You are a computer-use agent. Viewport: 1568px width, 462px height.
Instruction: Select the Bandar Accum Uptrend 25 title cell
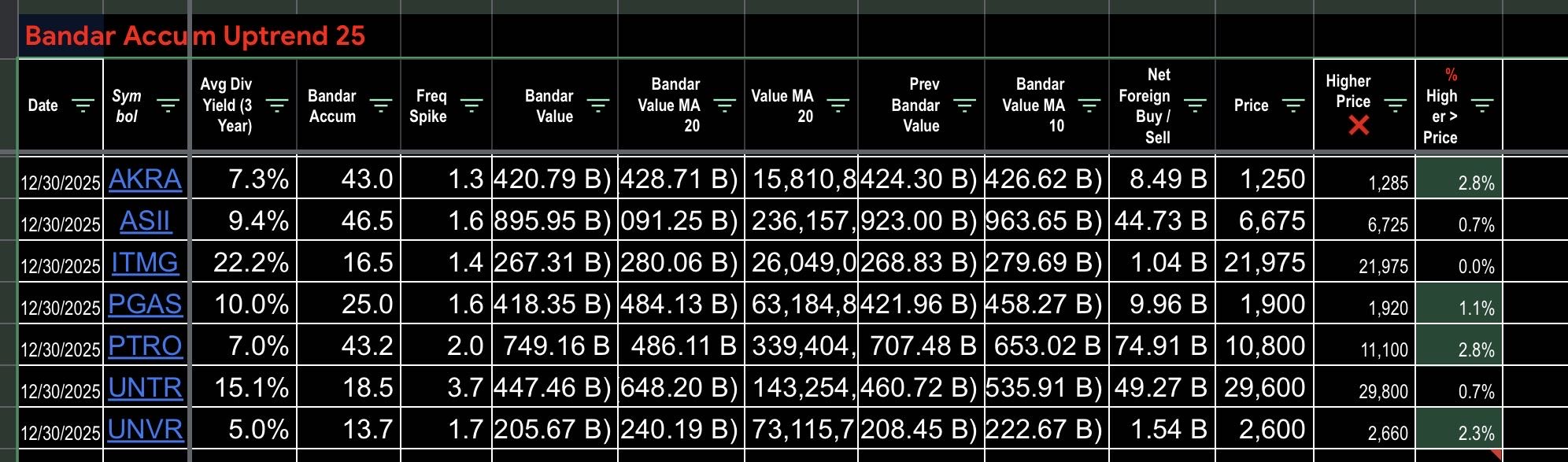tap(194, 35)
